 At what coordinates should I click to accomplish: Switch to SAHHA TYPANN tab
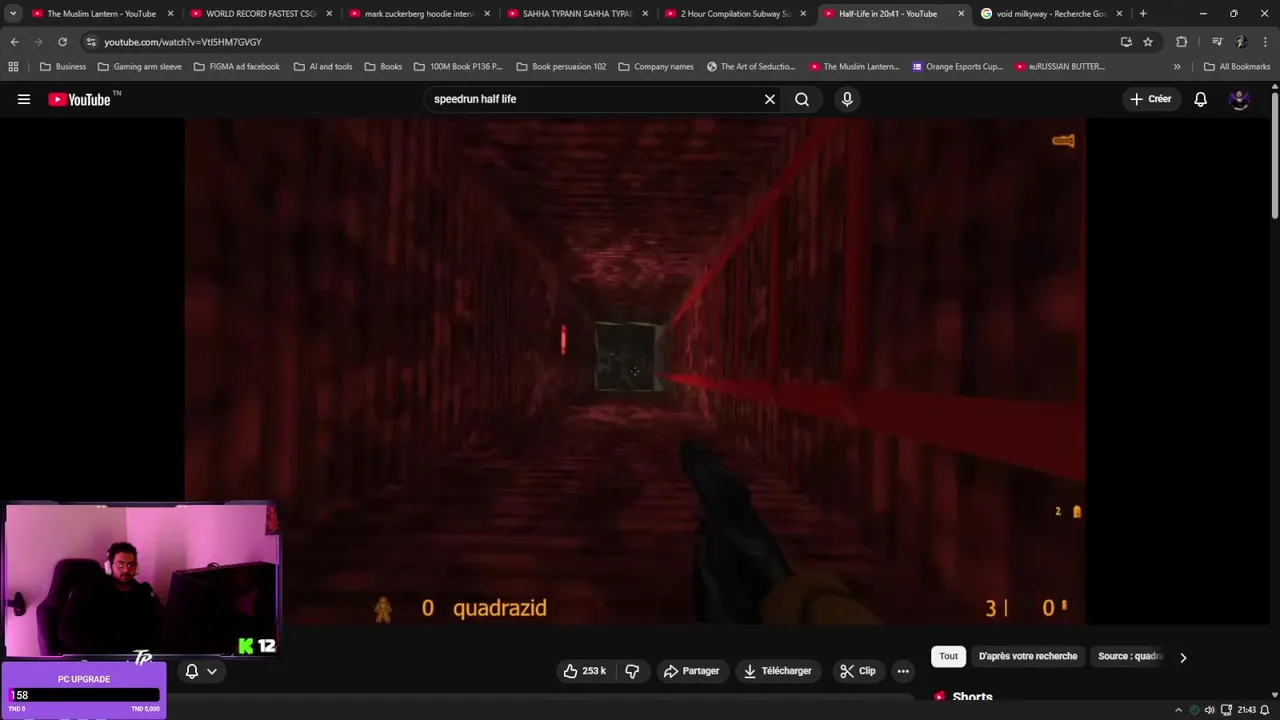[x=575, y=14]
